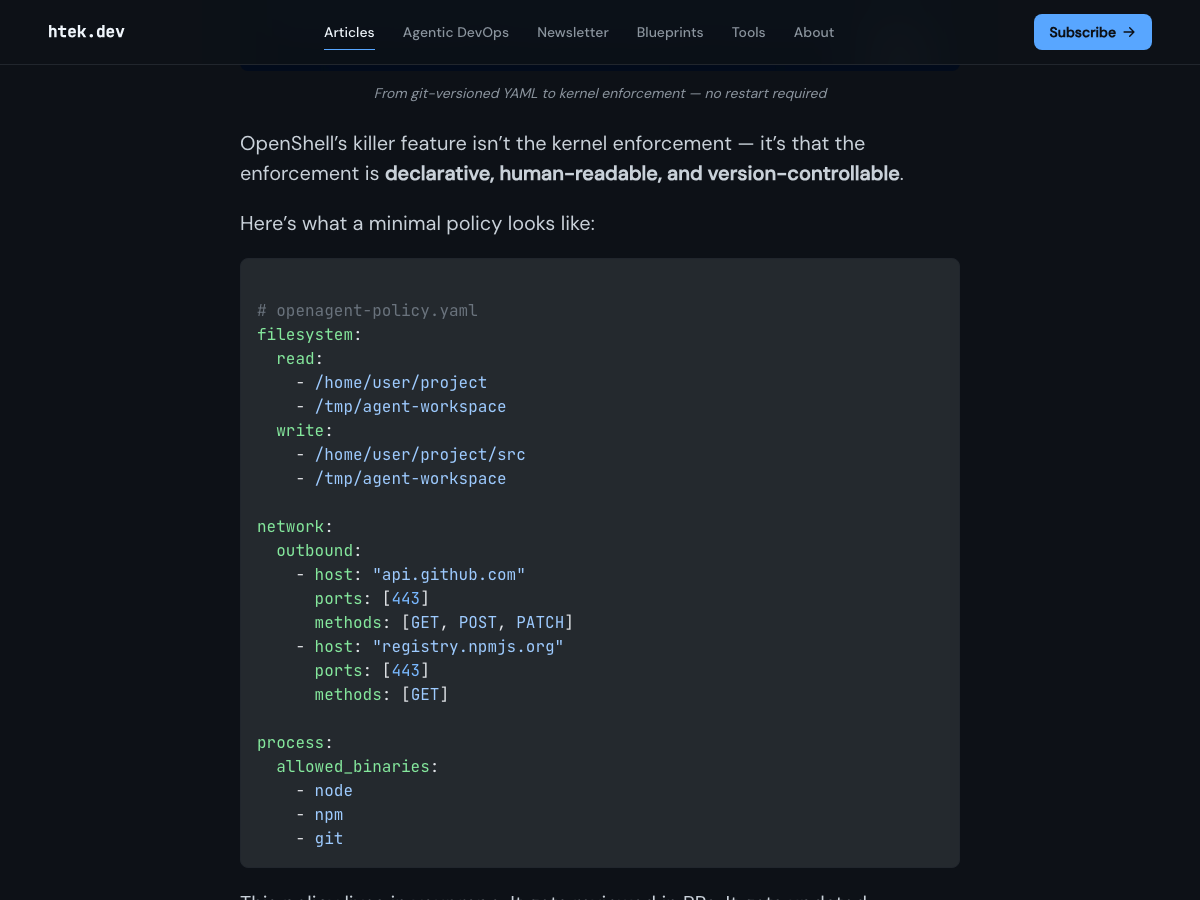Open the Articles nav tab
This screenshot has width=1200, height=900.
pyautogui.click(x=349, y=32)
